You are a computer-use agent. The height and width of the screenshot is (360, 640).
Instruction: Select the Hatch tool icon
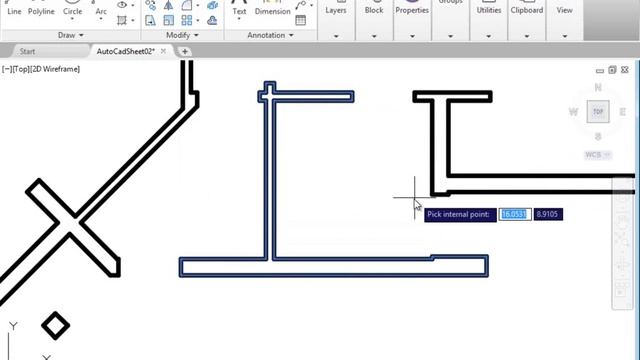coord(122,20)
